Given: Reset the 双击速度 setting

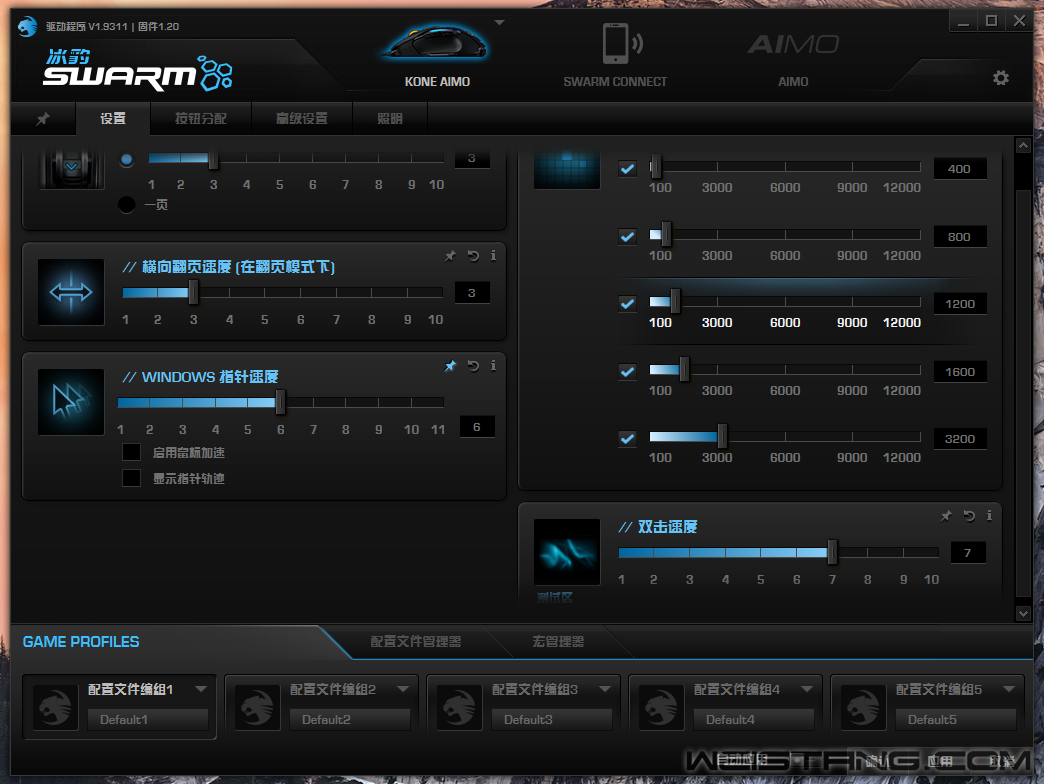Looking at the screenshot, I should (969, 516).
